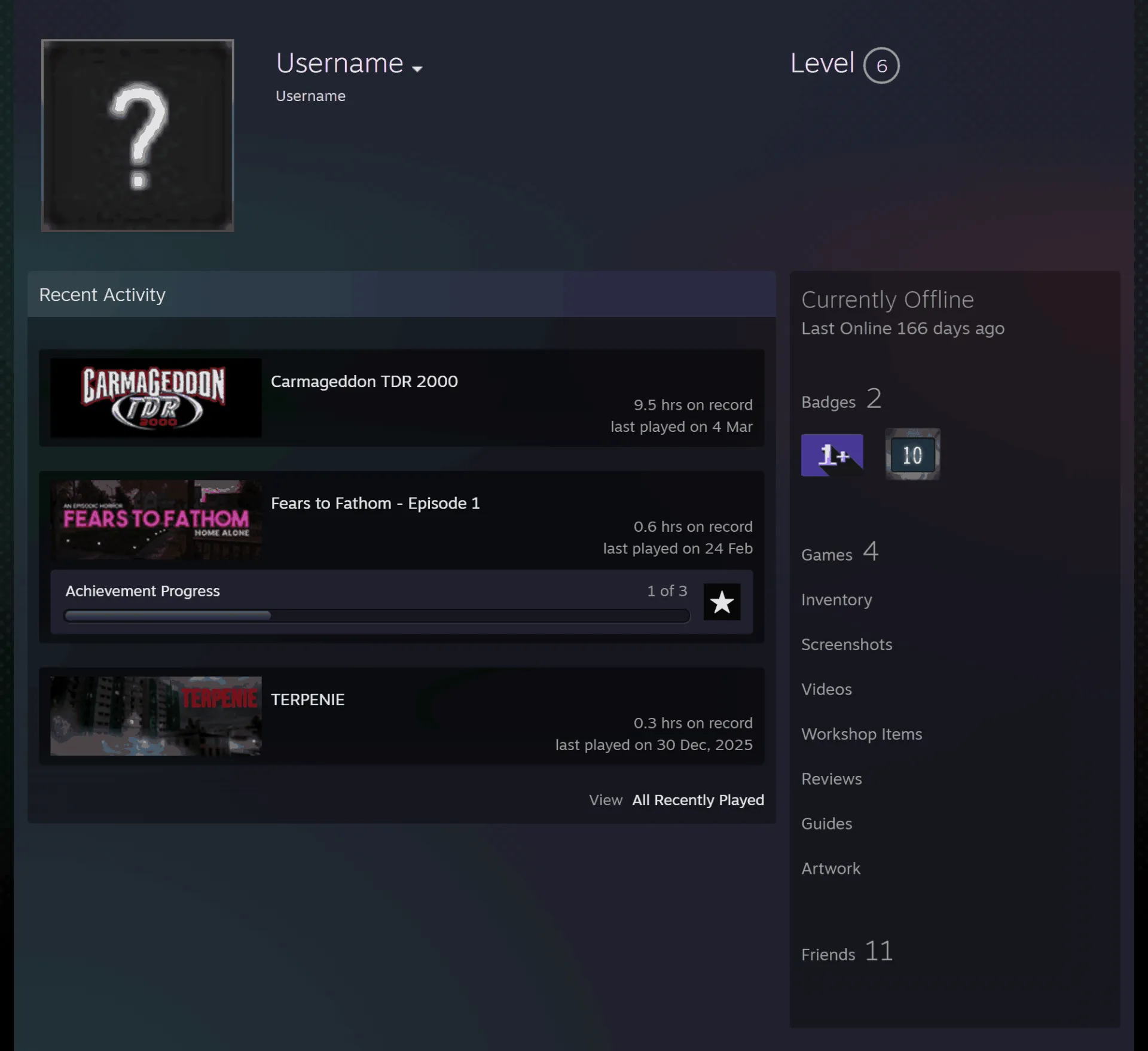Click the achievement star icon
The height and width of the screenshot is (1051, 1148).
point(722,602)
